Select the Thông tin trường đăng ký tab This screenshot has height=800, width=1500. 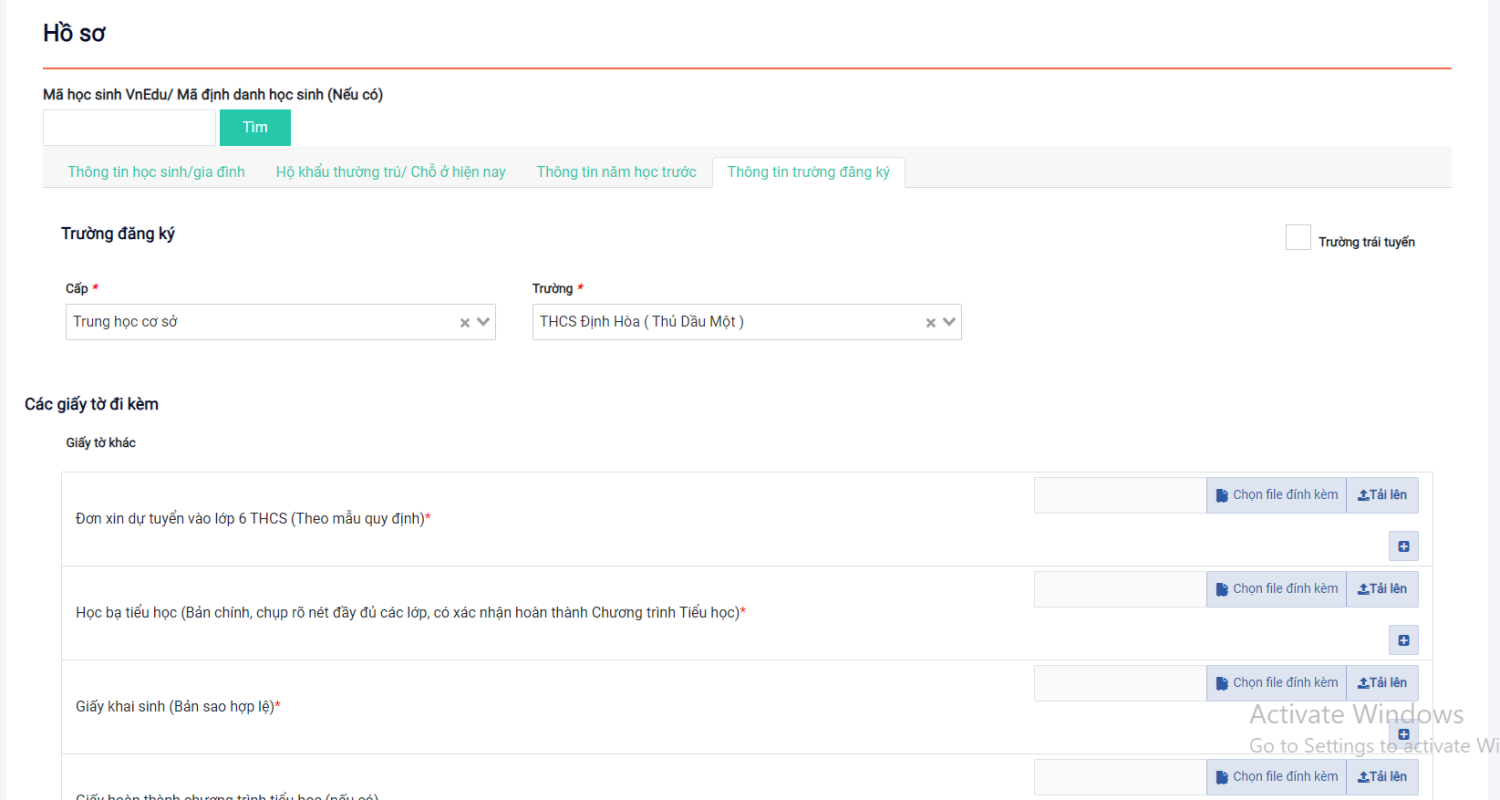pyautogui.click(x=808, y=172)
